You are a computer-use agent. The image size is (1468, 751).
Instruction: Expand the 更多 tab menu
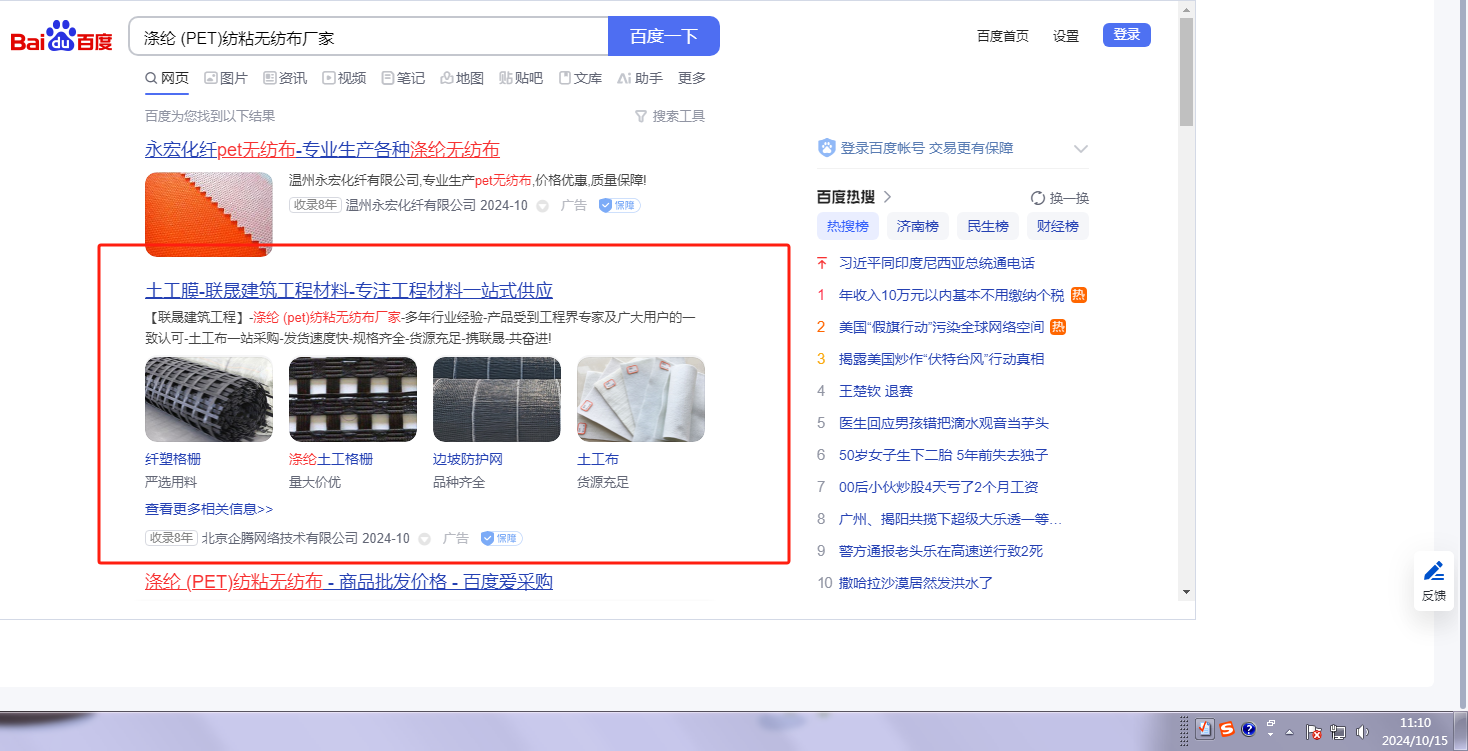[x=692, y=78]
